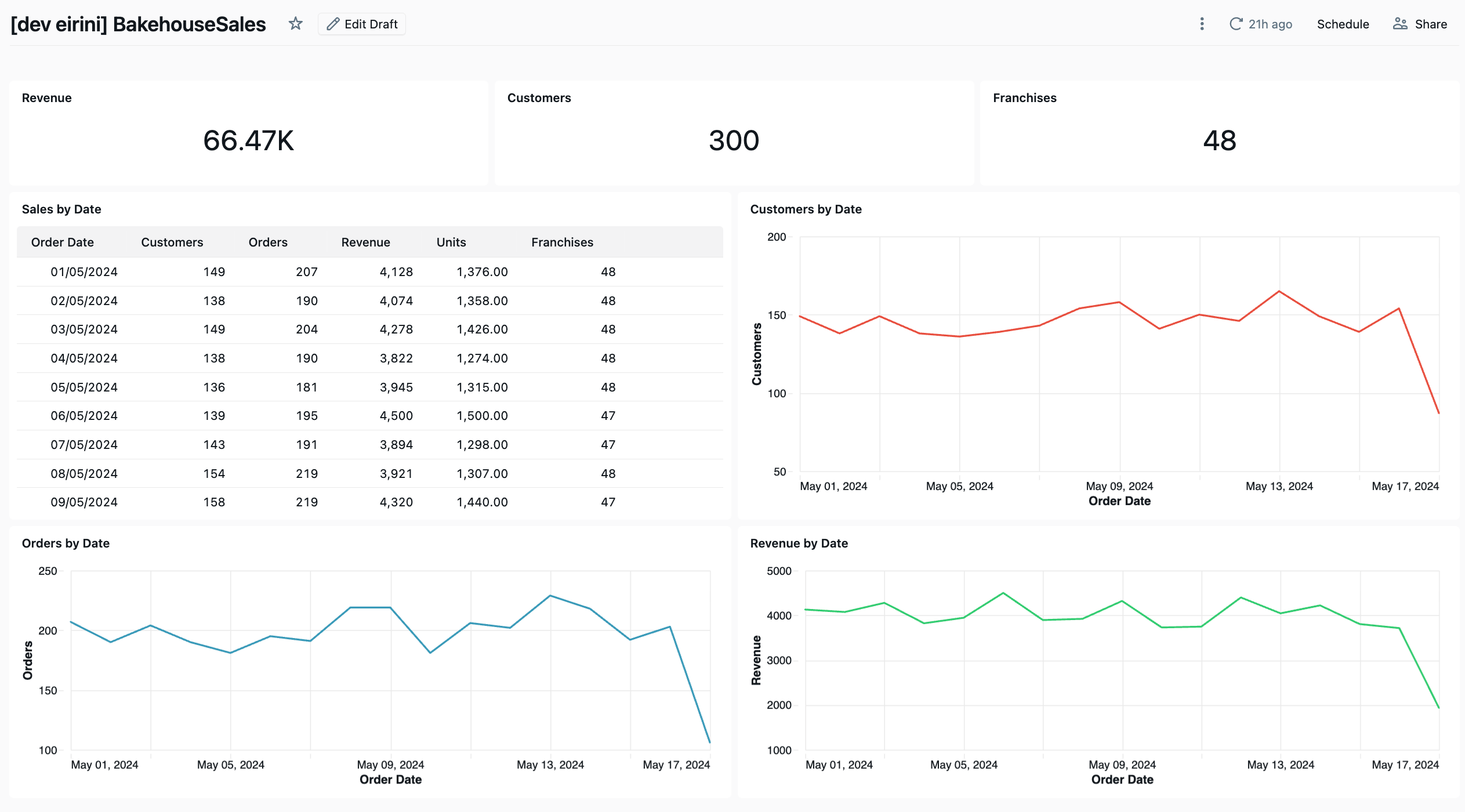Click the Units column header
Viewport: 1465px width, 812px height.
pos(451,242)
